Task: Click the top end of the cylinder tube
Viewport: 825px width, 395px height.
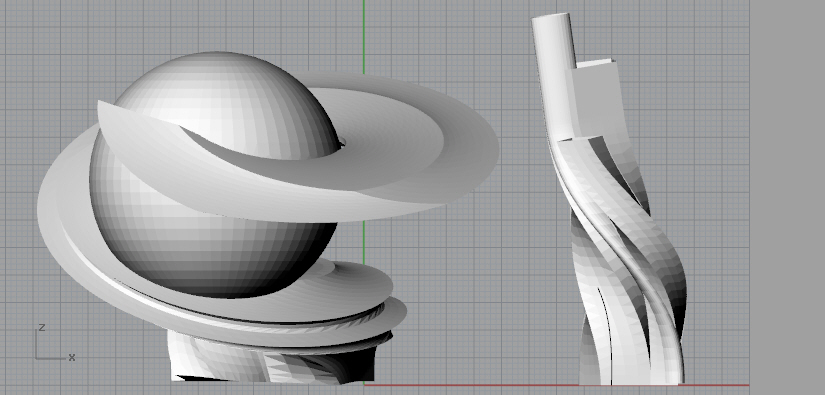Action: pyautogui.click(x=551, y=18)
